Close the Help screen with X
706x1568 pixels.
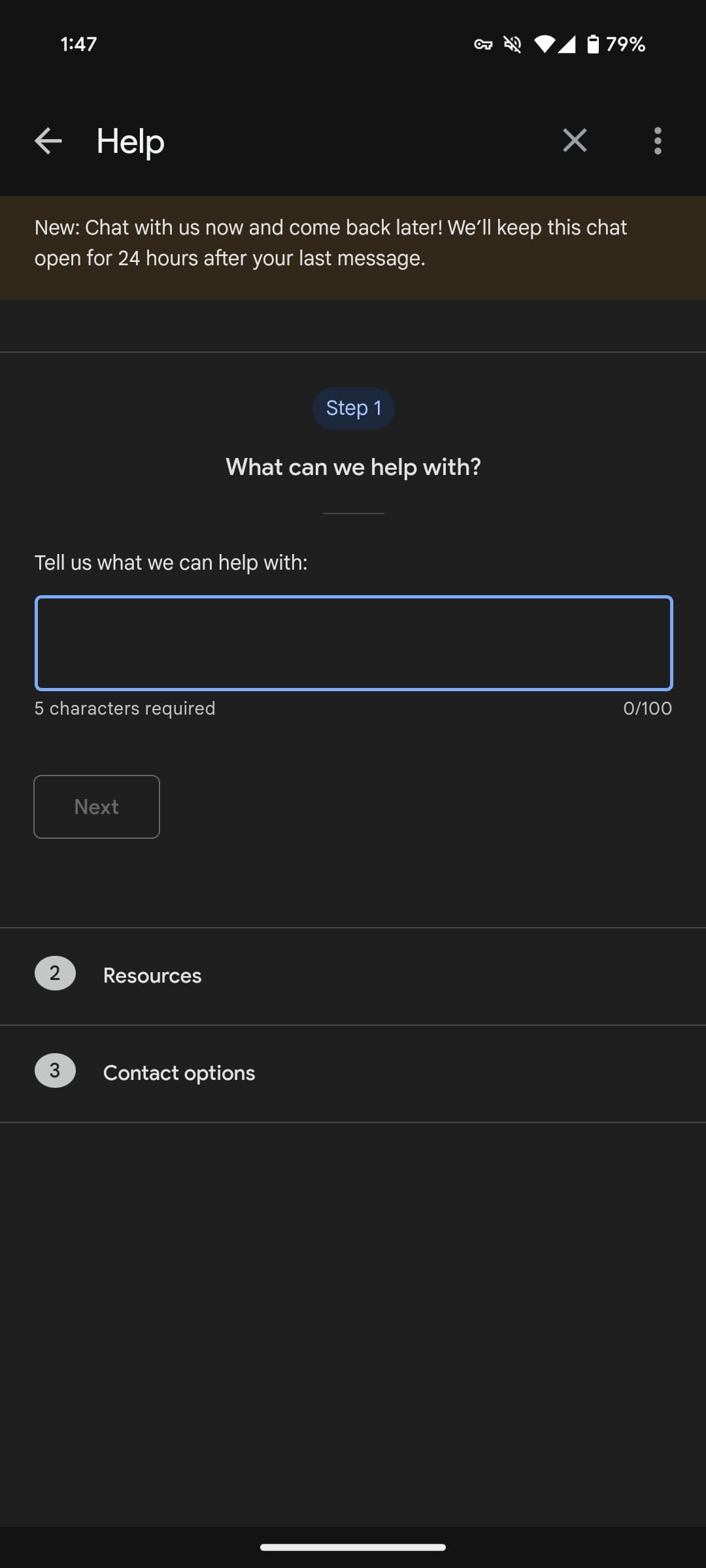[575, 140]
